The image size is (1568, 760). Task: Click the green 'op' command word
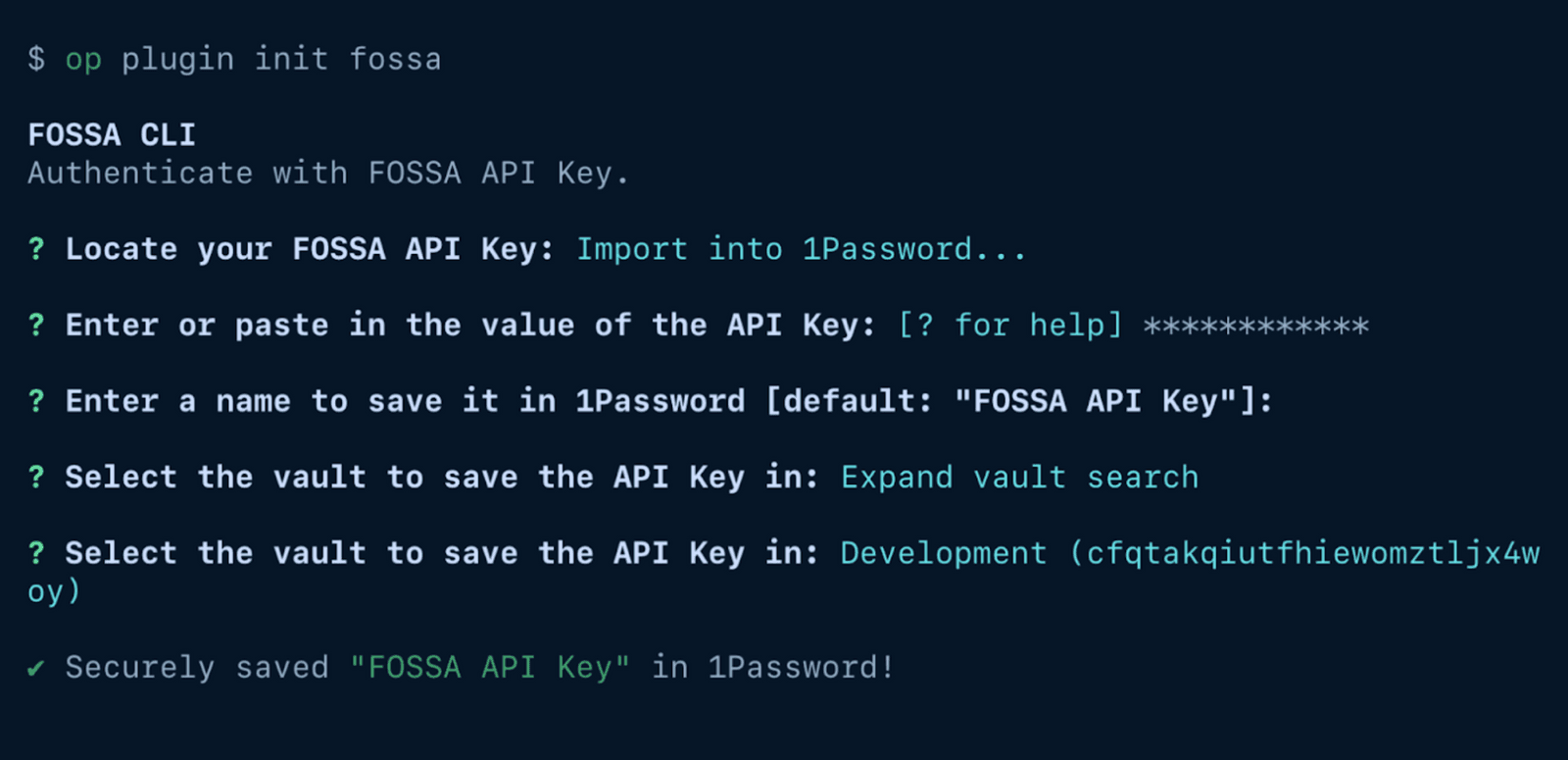pyautogui.click(x=83, y=60)
